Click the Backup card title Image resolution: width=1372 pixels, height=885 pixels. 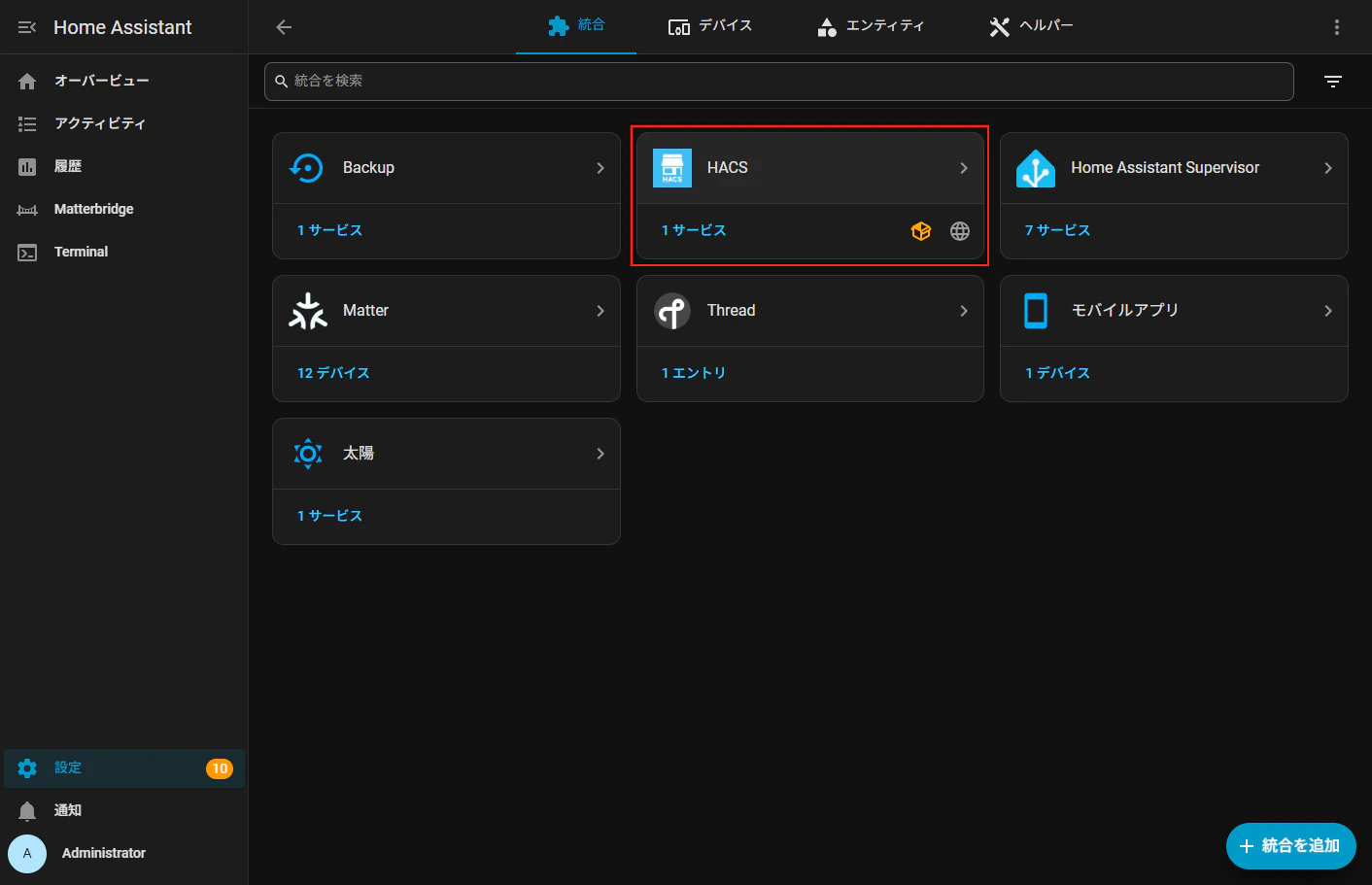368,168
